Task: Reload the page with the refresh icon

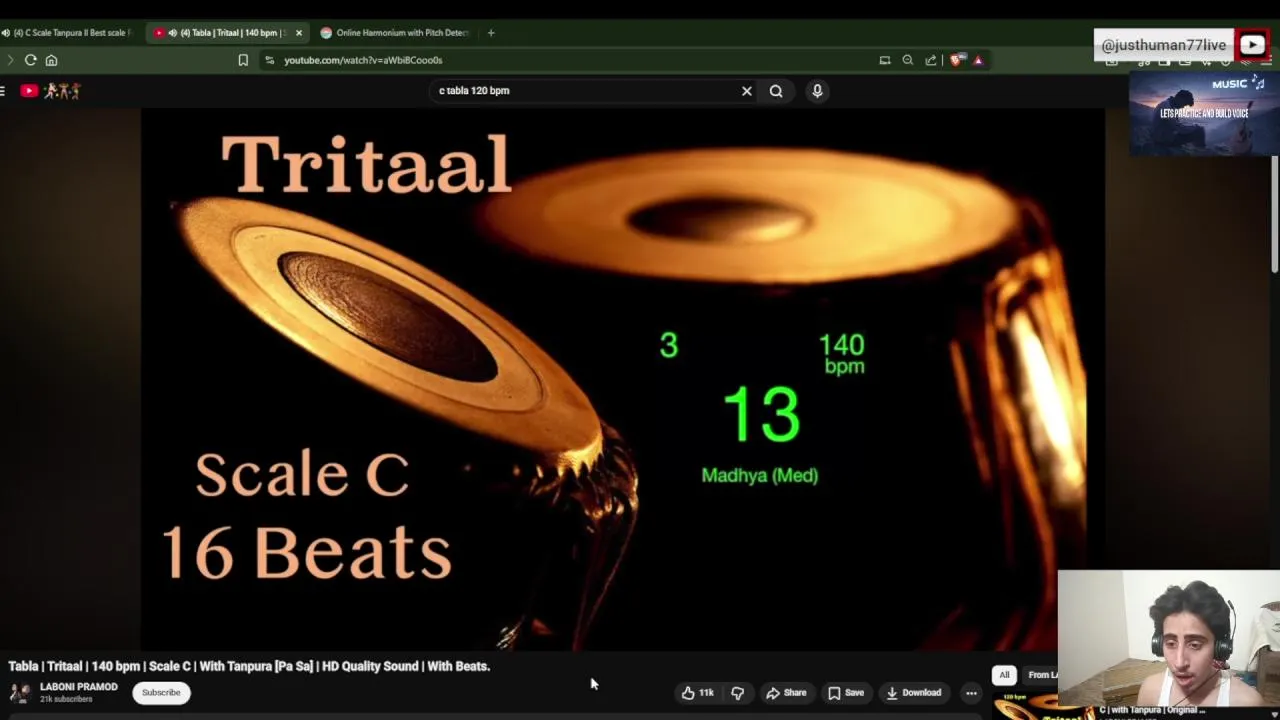Action: 31,60
